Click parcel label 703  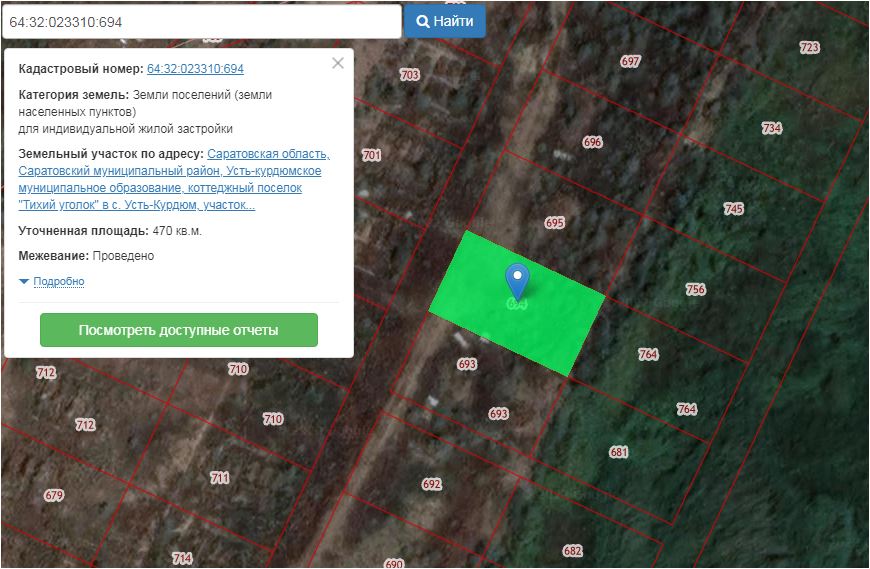(x=409, y=75)
